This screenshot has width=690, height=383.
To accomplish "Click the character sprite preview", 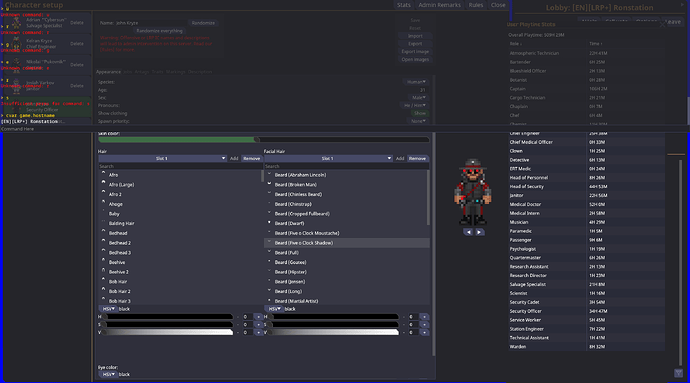I will point(473,192).
